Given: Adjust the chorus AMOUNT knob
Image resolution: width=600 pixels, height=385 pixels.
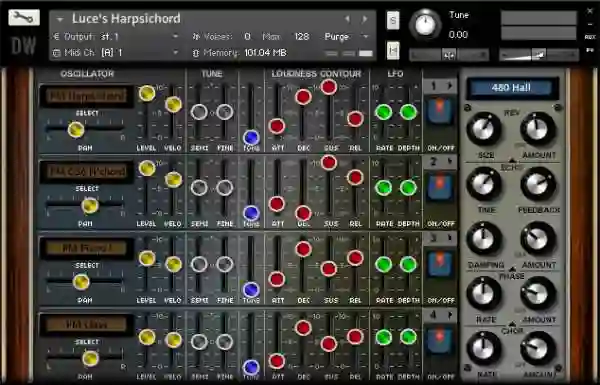Looking at the screenshot, I should (x=538, y=348).
